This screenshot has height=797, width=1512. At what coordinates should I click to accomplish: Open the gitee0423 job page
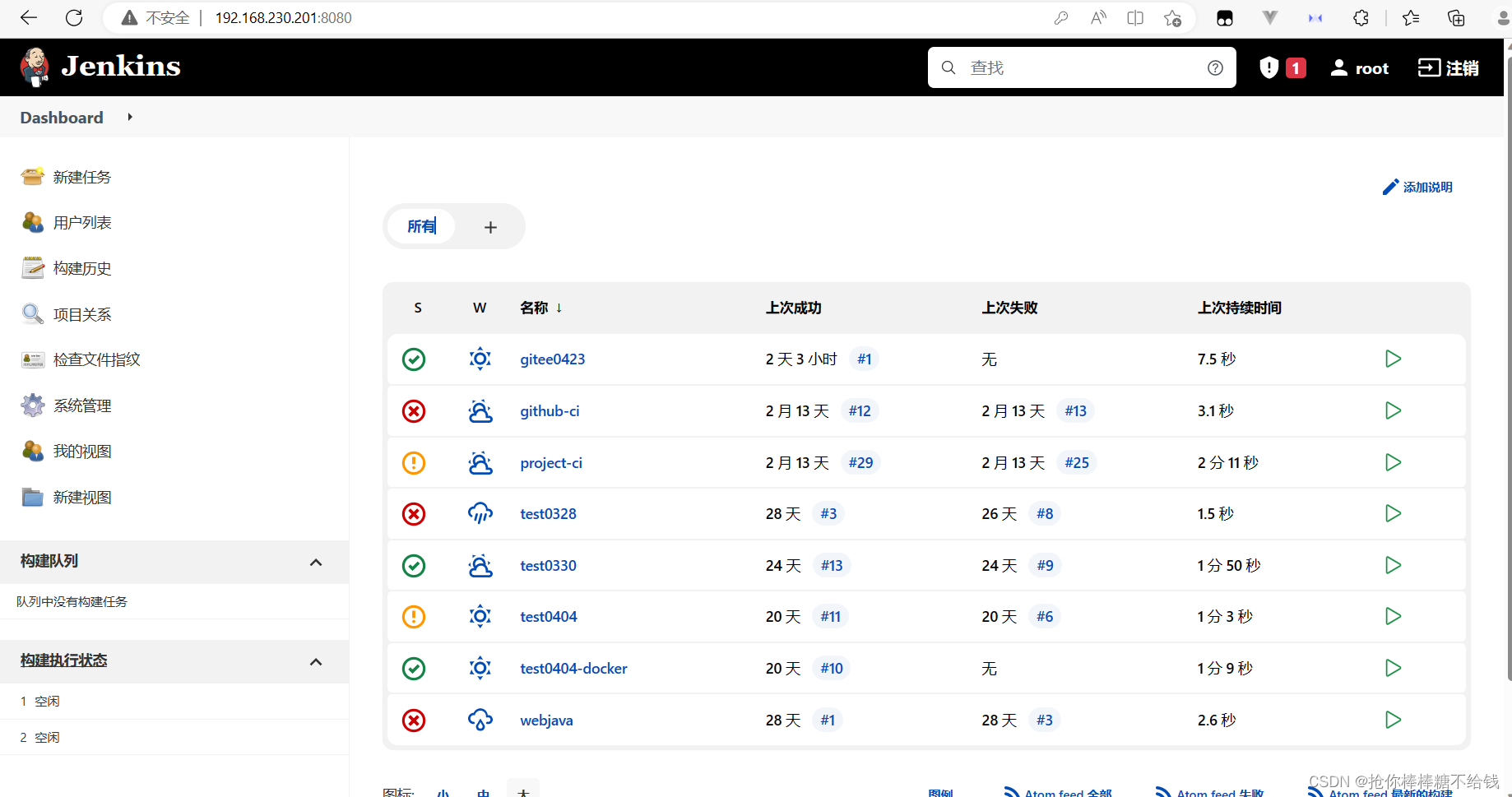[552, 359]
